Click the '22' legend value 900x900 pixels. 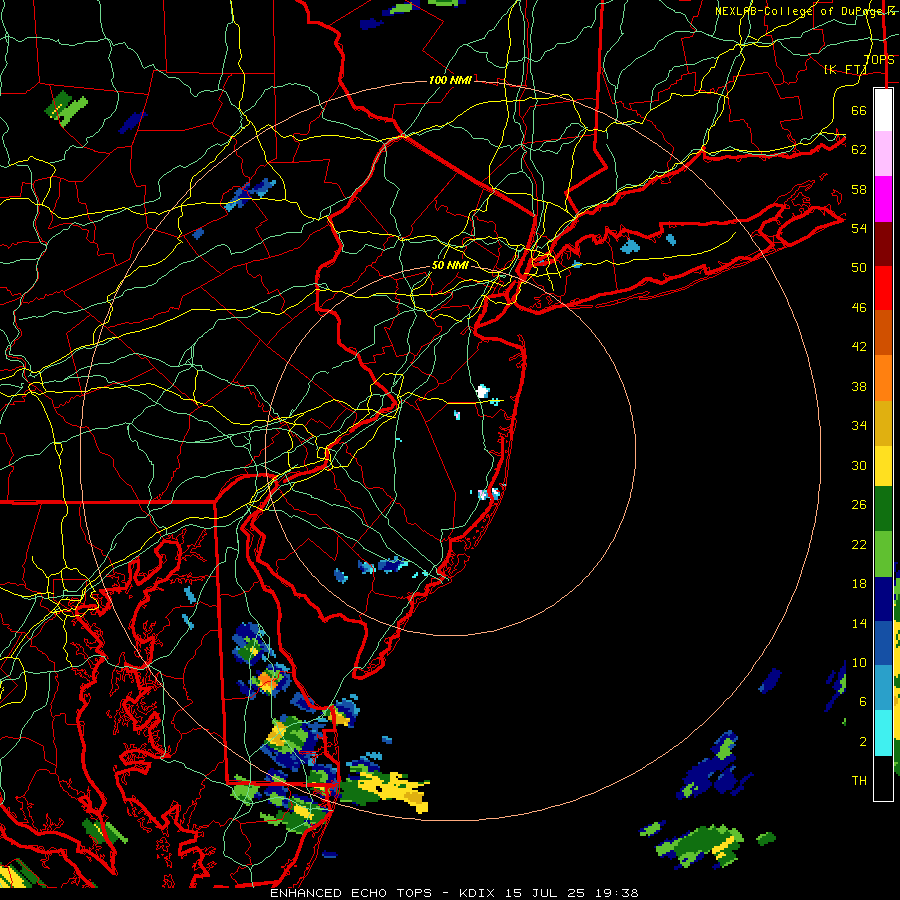(x=859, y=545)
